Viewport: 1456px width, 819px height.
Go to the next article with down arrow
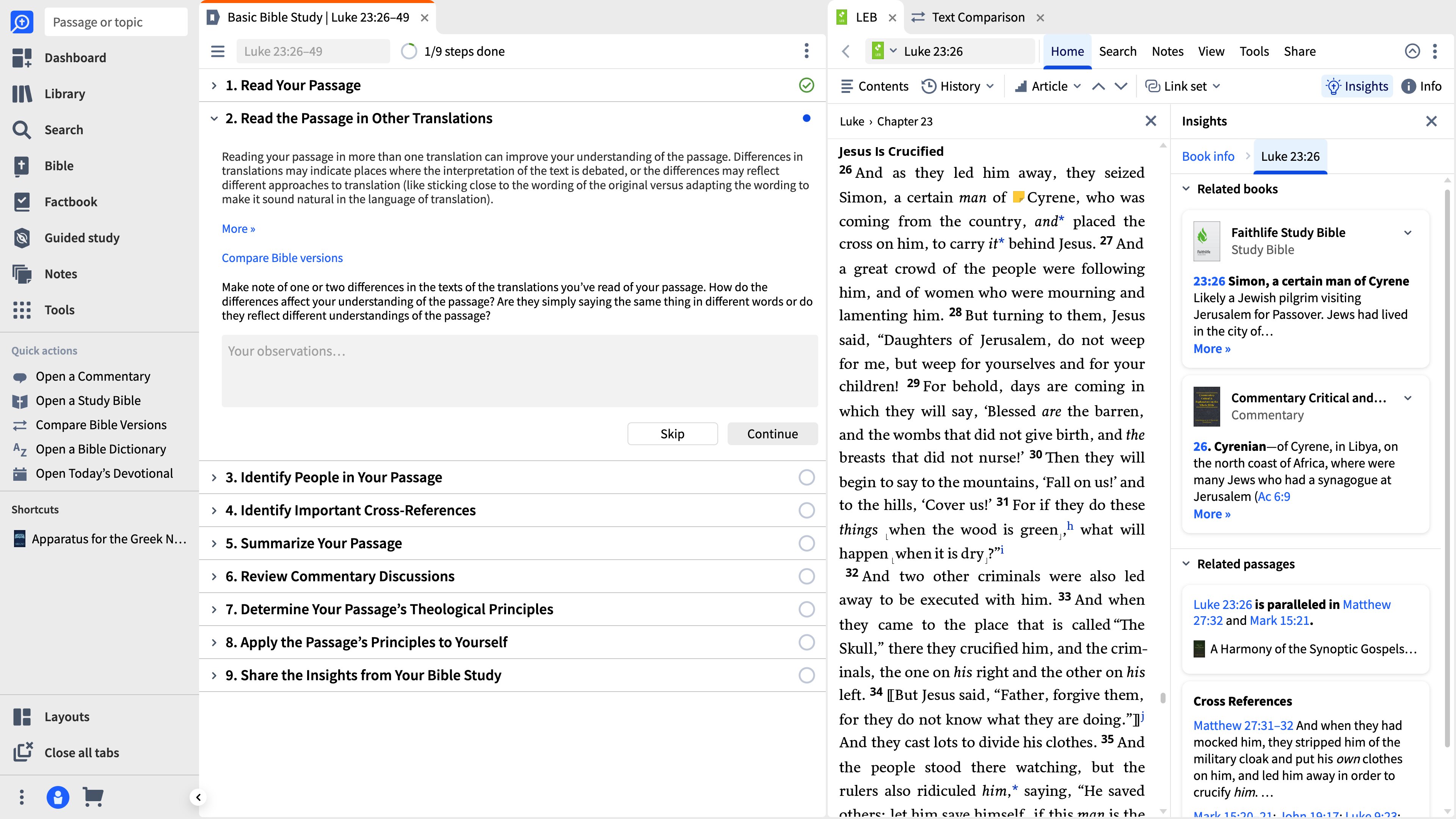[x=1121, y=86]
